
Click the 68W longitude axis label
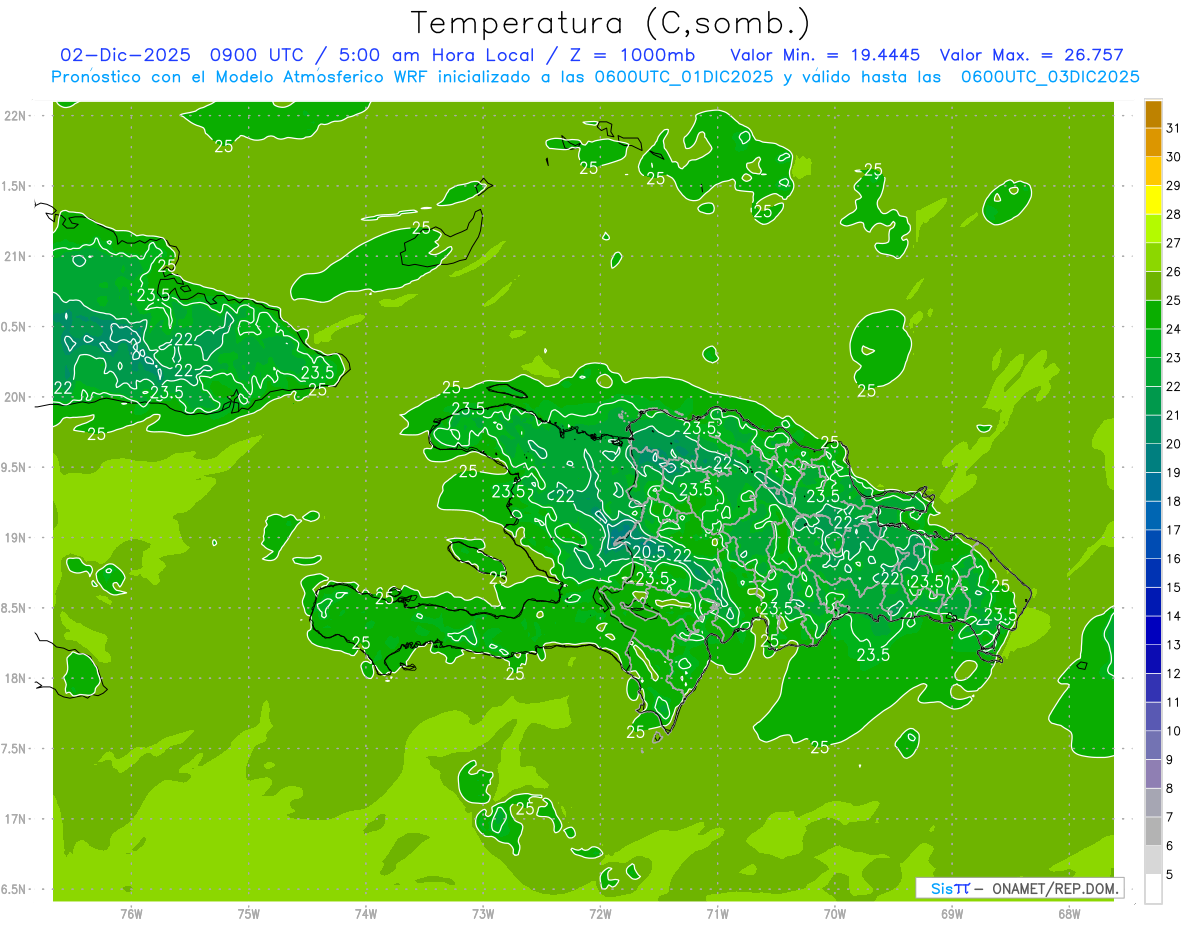coord(1069,914)
